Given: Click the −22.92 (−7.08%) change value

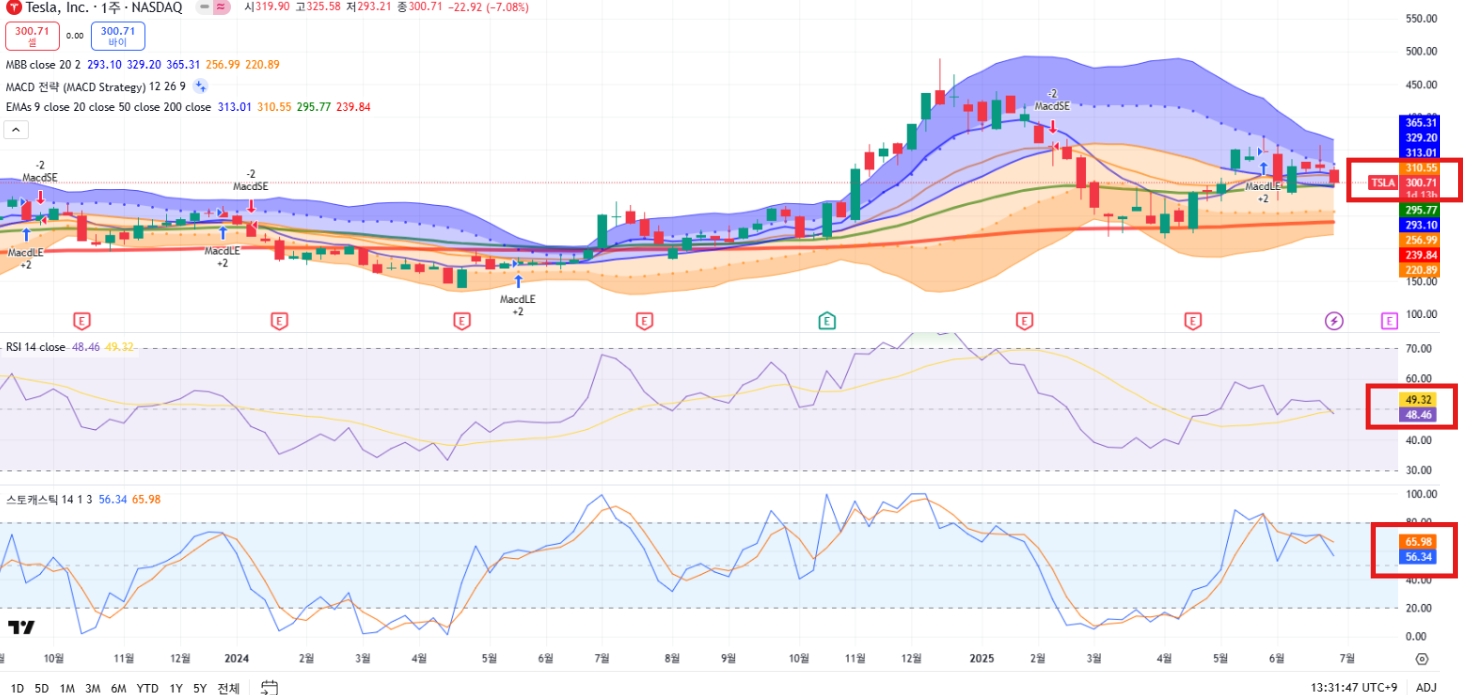Looking at the screenshot, I should tap(489, 7).
